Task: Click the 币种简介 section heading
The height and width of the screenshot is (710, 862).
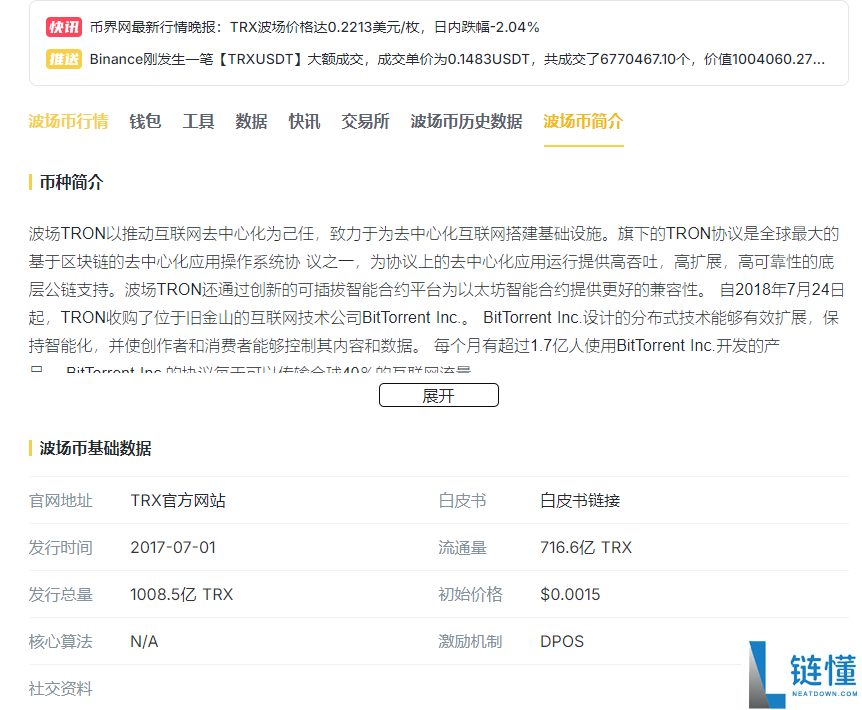Action: 71,182
